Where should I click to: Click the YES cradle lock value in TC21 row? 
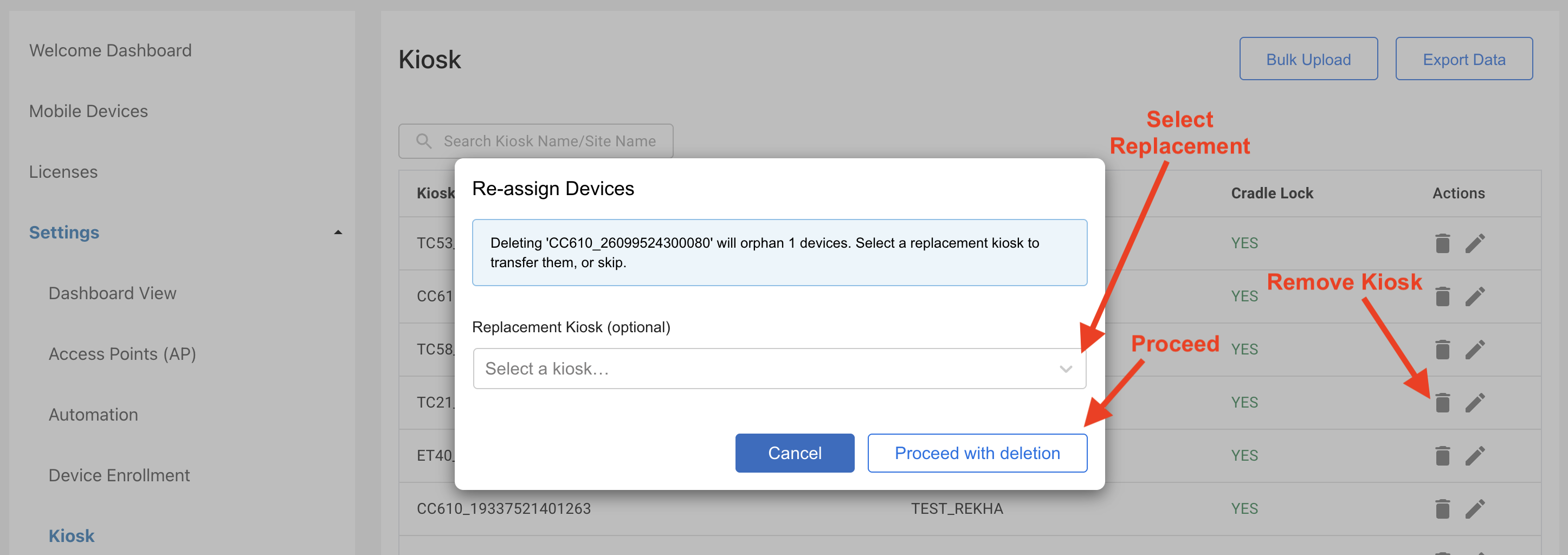coord(1244,402)
